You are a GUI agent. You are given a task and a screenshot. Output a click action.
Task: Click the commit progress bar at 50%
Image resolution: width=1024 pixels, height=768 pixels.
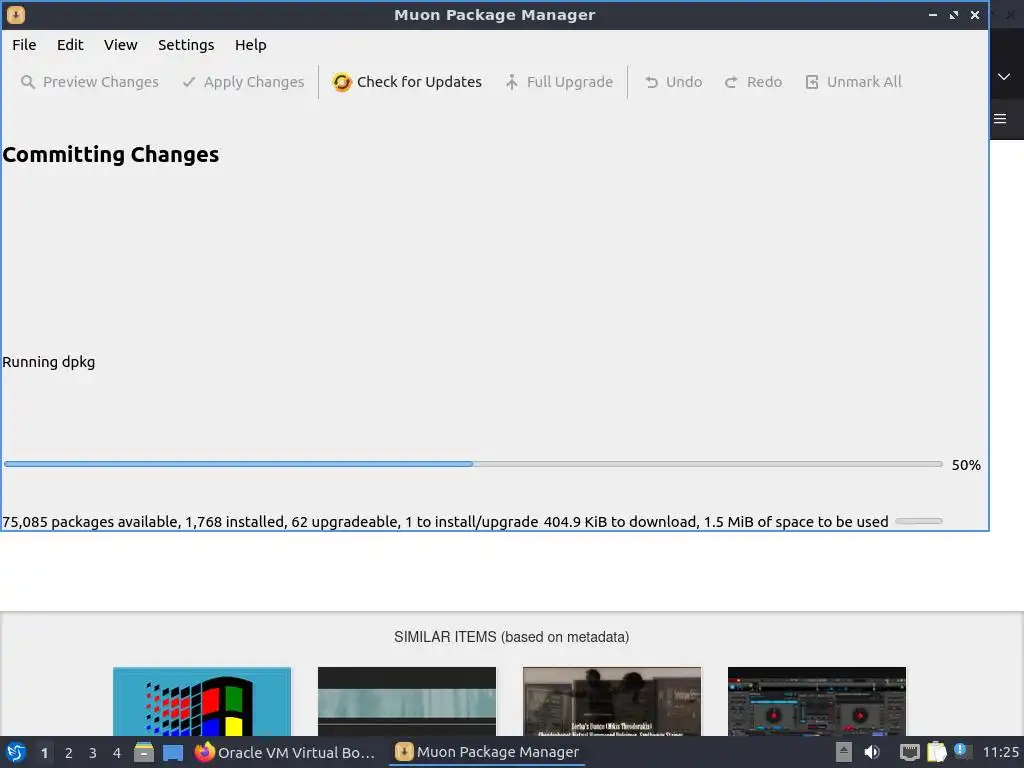click(473, 464)
